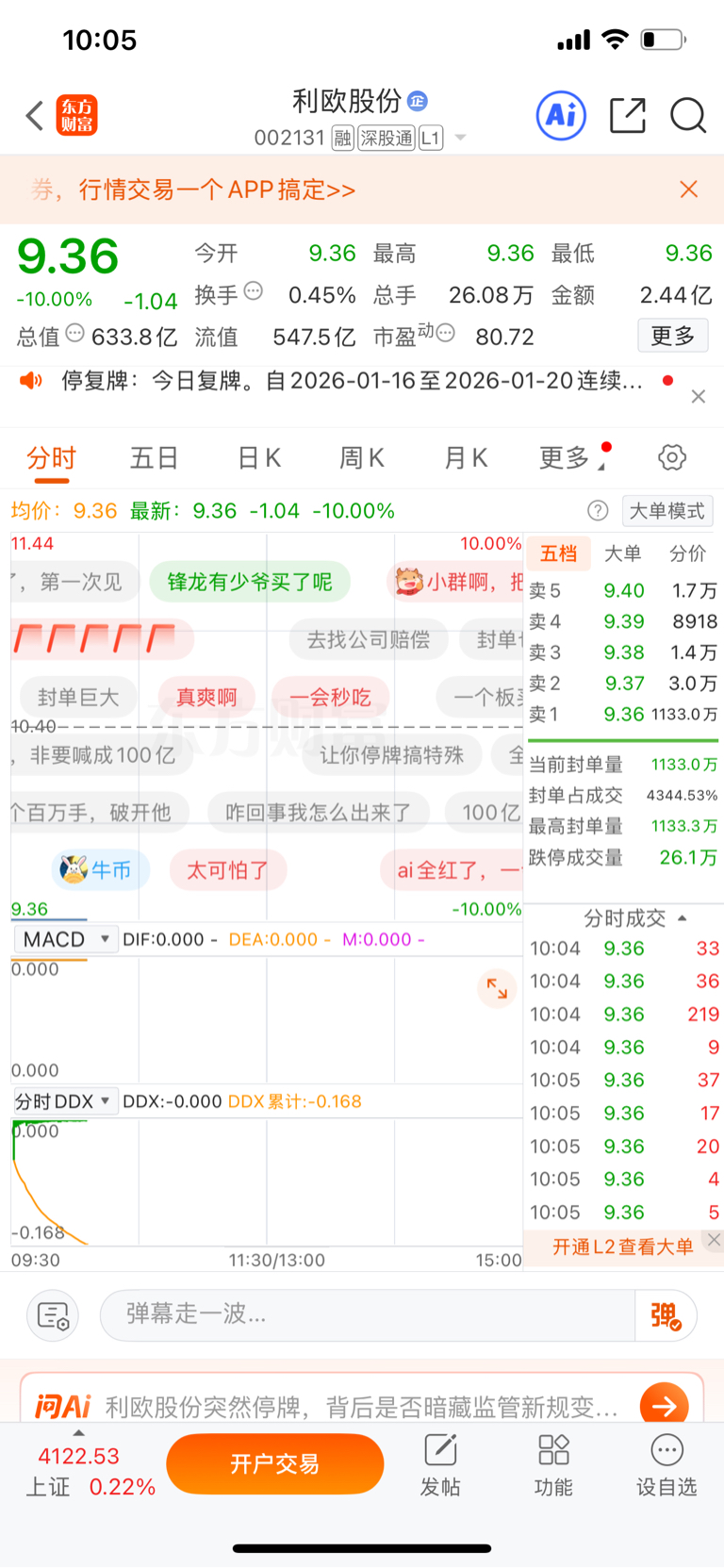Tap the 融 margin badge
The width and height of the screenshot is (724, 1568).
pyautogui.click(x=343, y=139)
